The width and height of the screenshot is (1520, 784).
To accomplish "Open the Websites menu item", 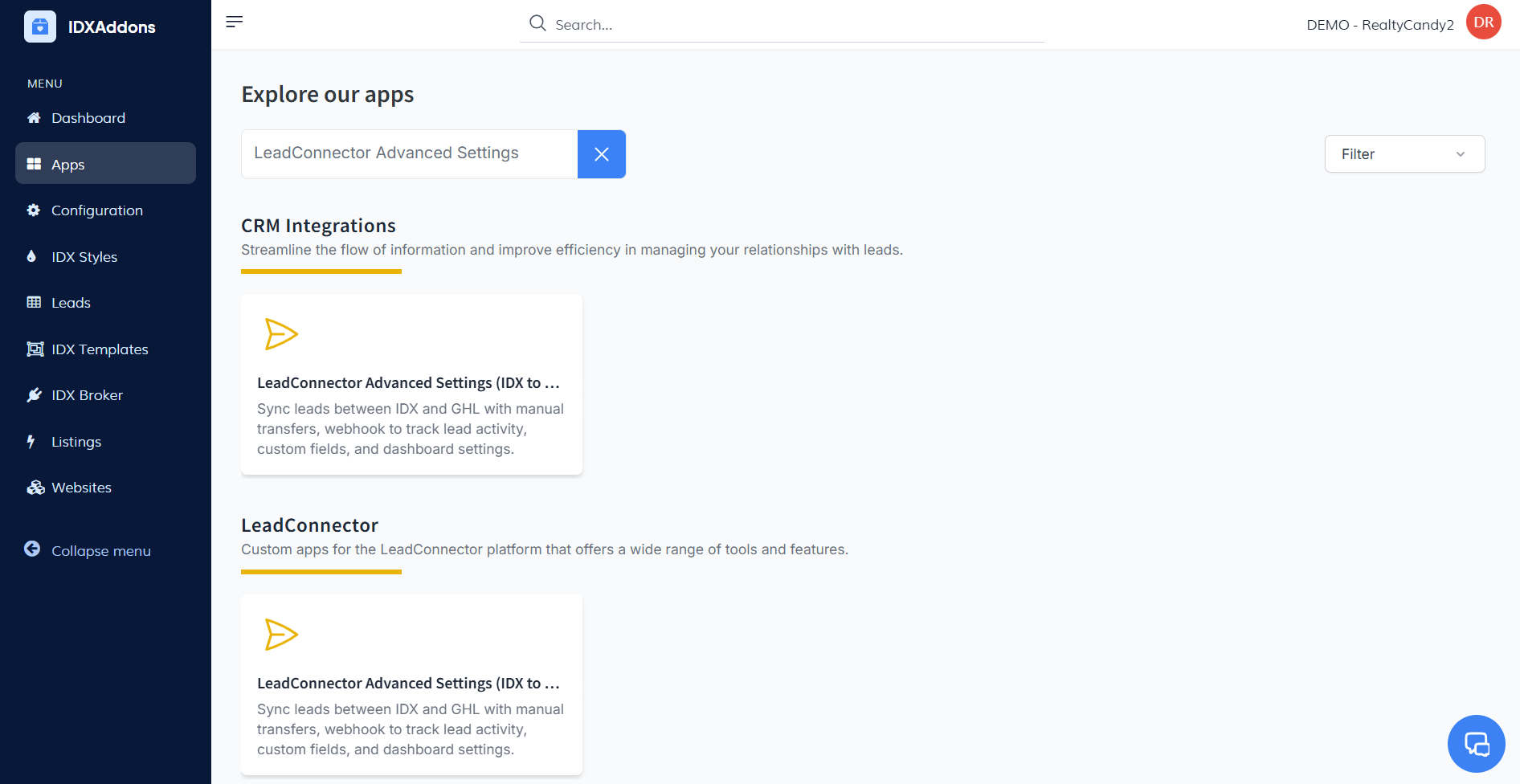I will click(81, 488).
